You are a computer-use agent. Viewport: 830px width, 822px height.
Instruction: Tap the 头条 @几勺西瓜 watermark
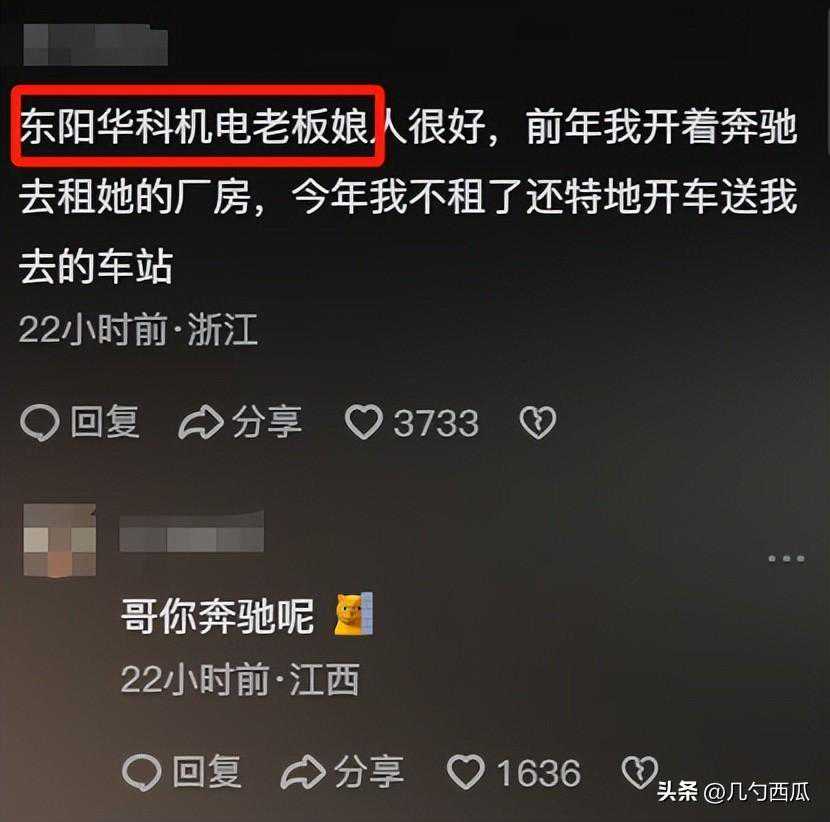pyautogui.click(x=733, y=792)
